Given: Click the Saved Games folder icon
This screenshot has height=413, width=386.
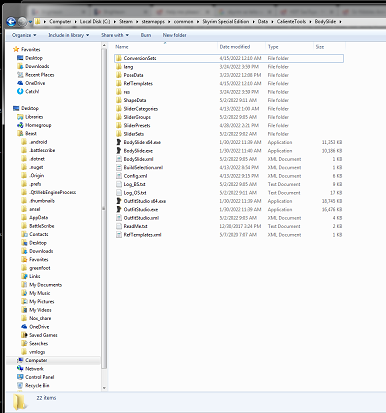Looking at the screenshot, I should tap(24, 335).
